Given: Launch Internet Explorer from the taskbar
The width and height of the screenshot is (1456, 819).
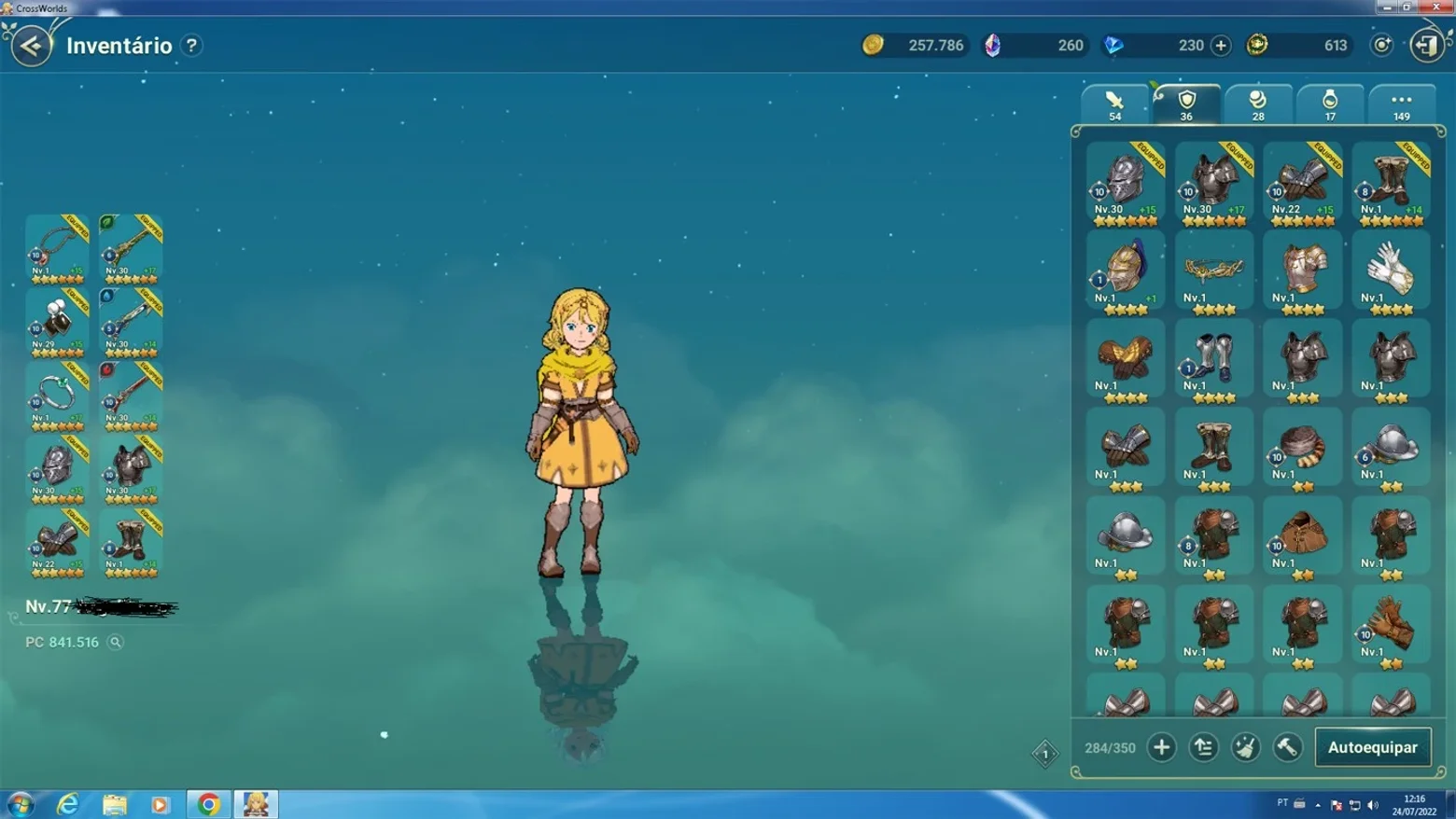Looking at the screenshot, I should click(67, 804).
